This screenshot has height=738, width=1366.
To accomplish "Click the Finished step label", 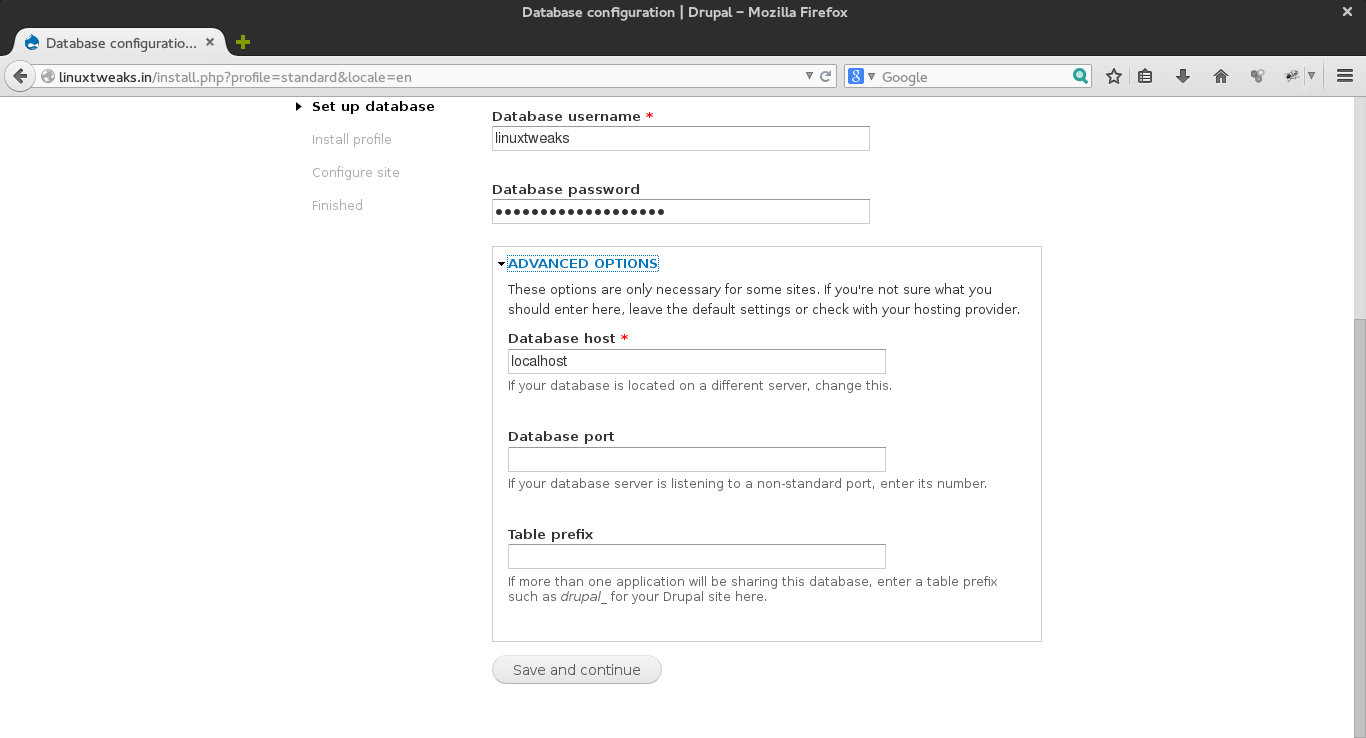I will click(337, 205).
